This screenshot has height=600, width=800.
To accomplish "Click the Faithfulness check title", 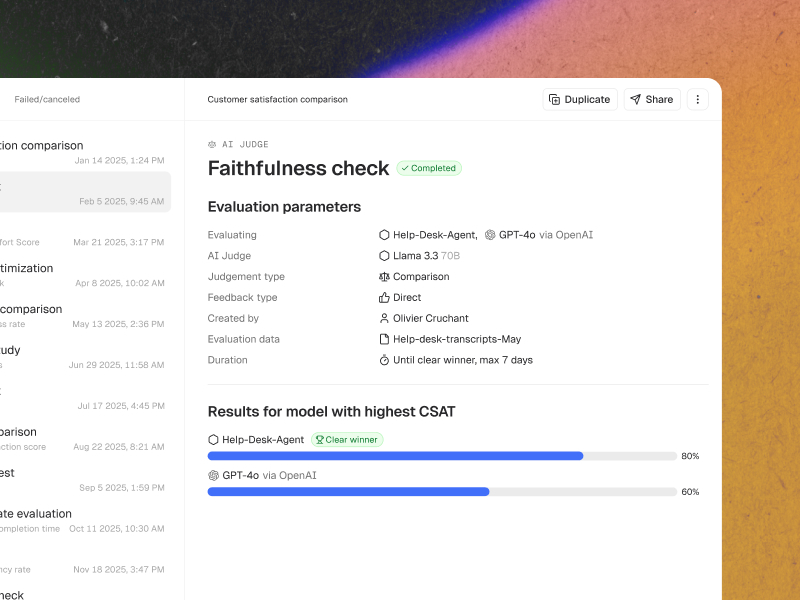I will [298, 168].
